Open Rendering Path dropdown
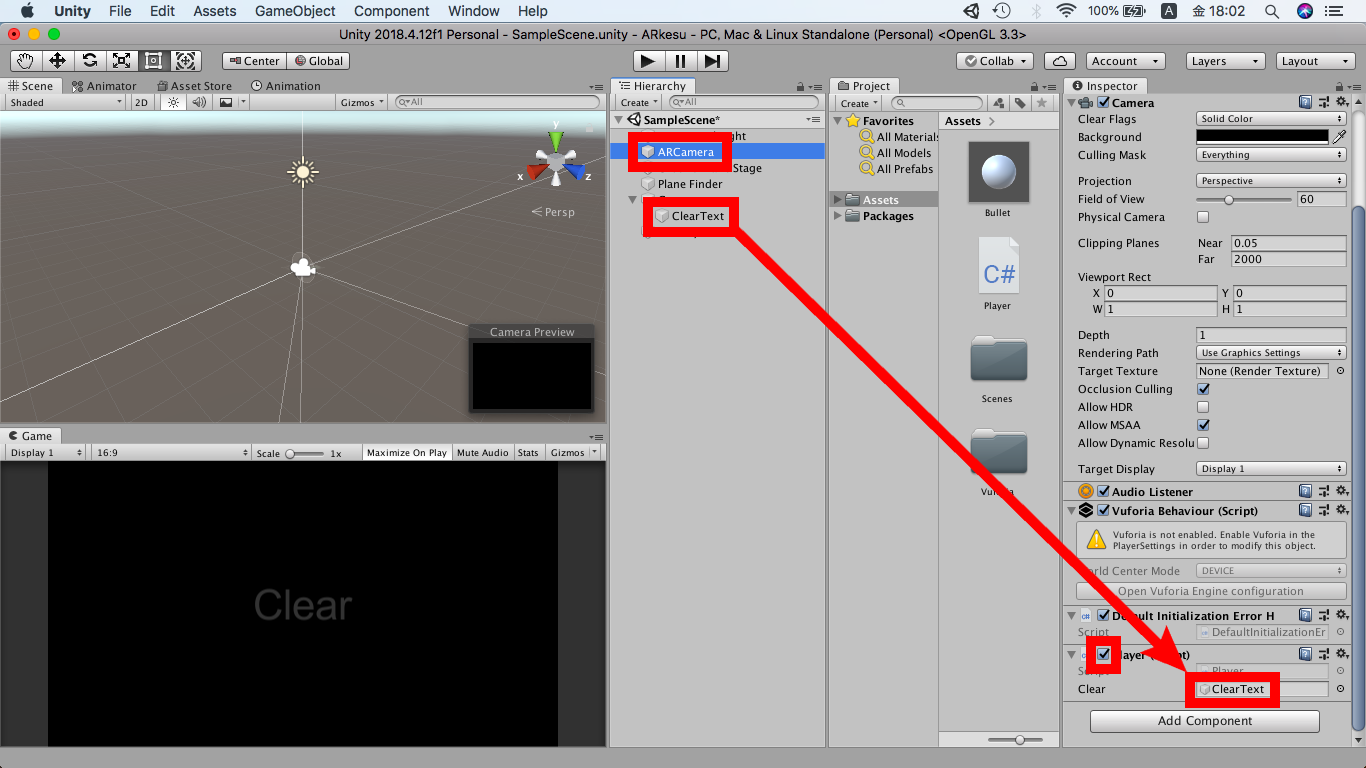This screenshot has height=768, width=1366. click(x=1271, y=353)
